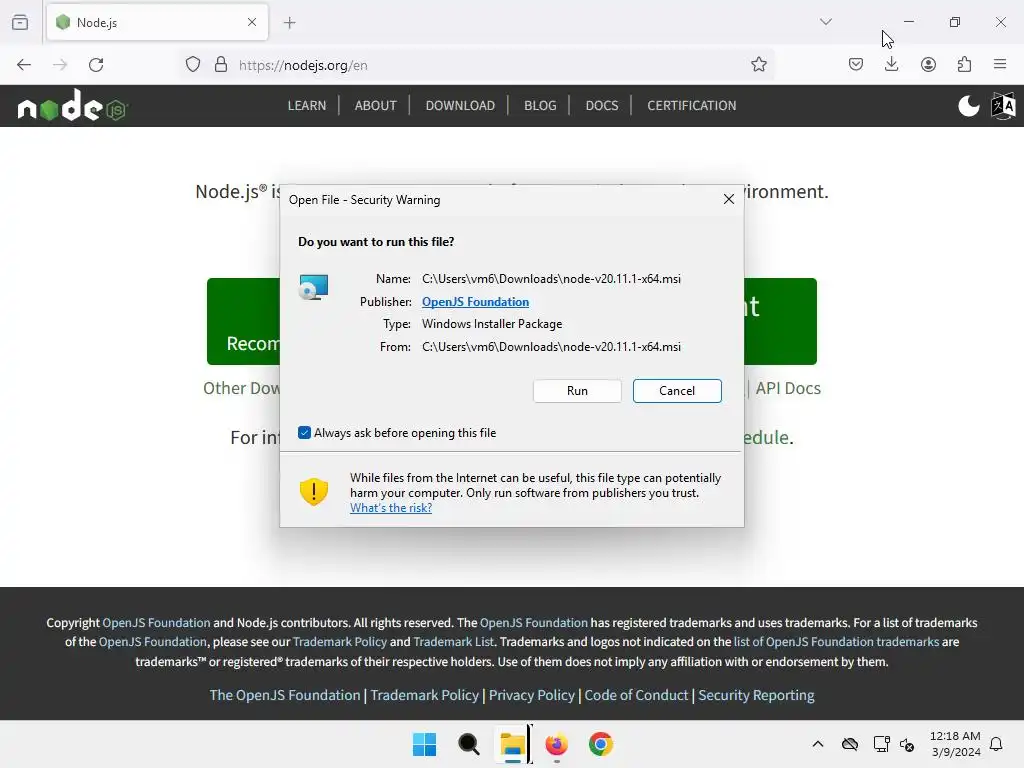Open the Privacy Policy footer link
The image size is (1024, 768).
pyautogui.click(x=532, y=696)
